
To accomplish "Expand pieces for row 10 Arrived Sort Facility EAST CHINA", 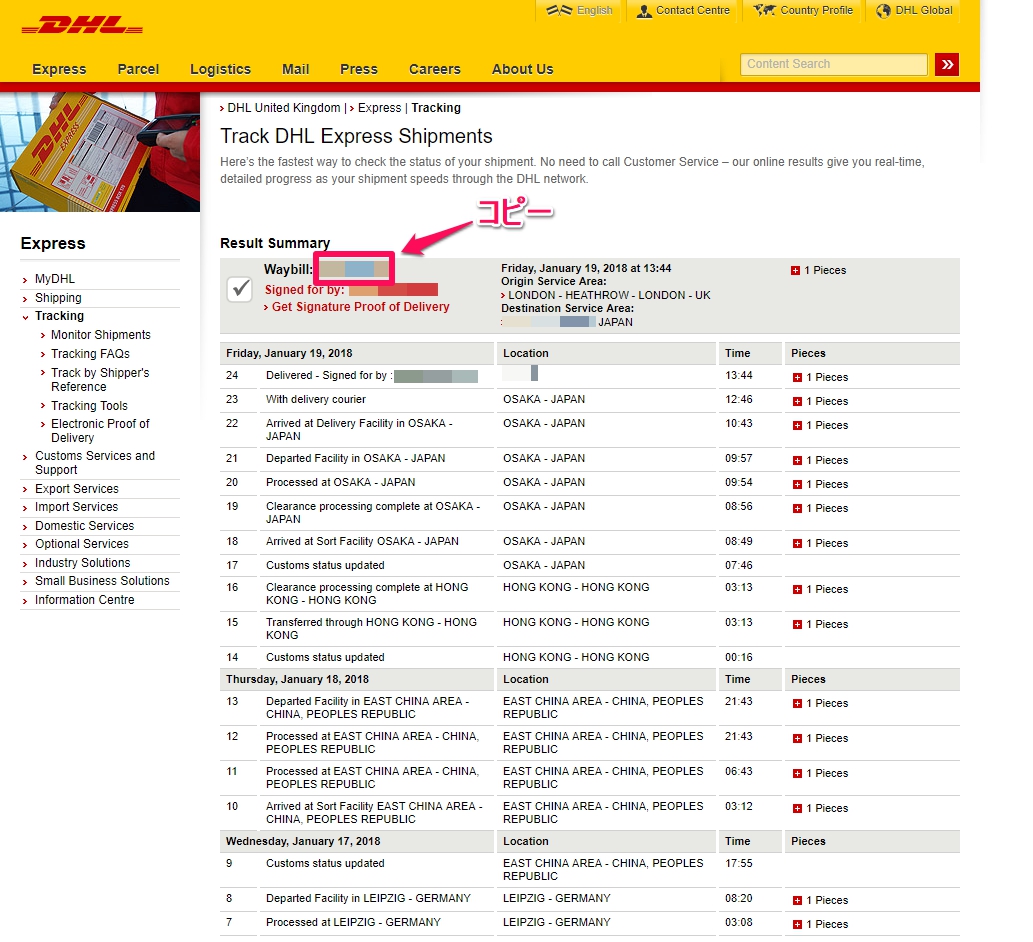I will pos(797,808).
